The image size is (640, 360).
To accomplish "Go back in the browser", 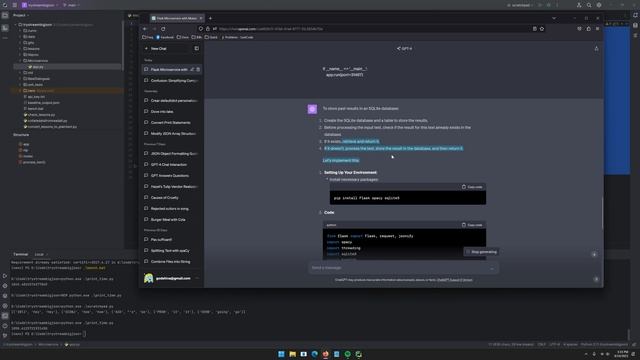I will pos(145,29).
